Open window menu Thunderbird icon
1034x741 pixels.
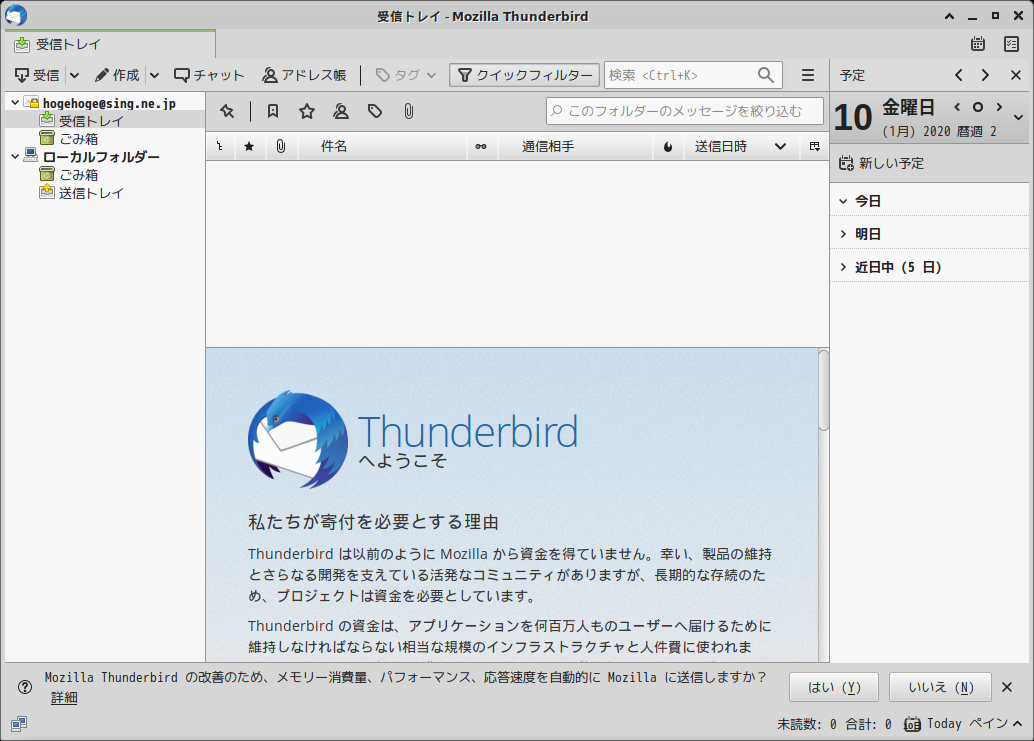point(16,15)
